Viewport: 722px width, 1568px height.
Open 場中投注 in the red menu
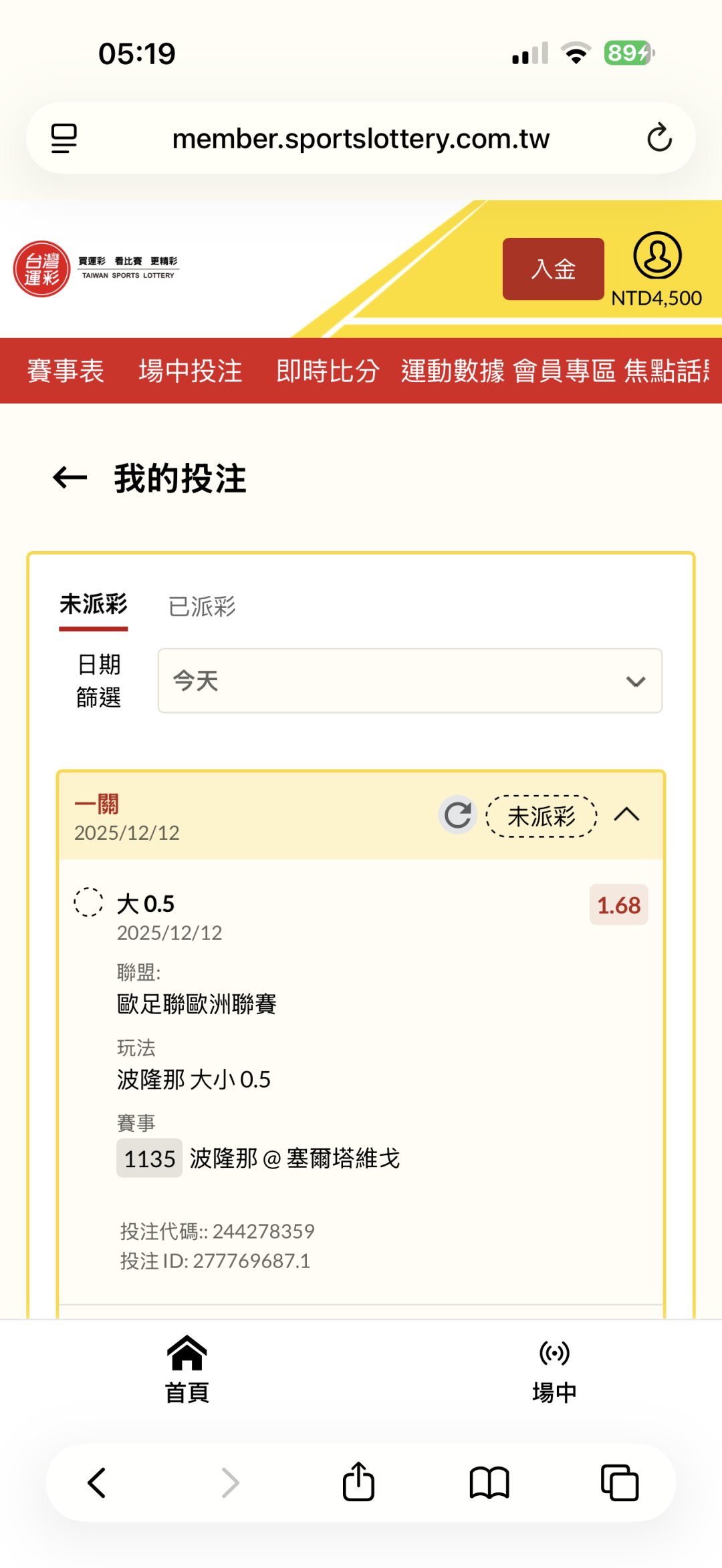(191, 371)
